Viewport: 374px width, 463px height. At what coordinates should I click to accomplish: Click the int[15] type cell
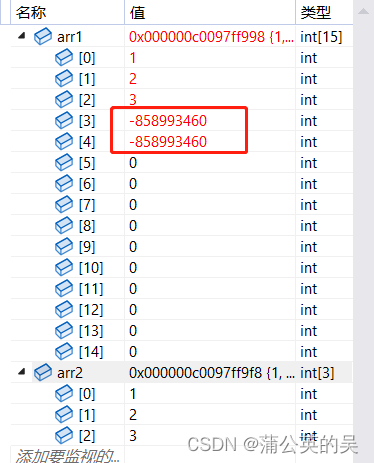pos(321,37)
